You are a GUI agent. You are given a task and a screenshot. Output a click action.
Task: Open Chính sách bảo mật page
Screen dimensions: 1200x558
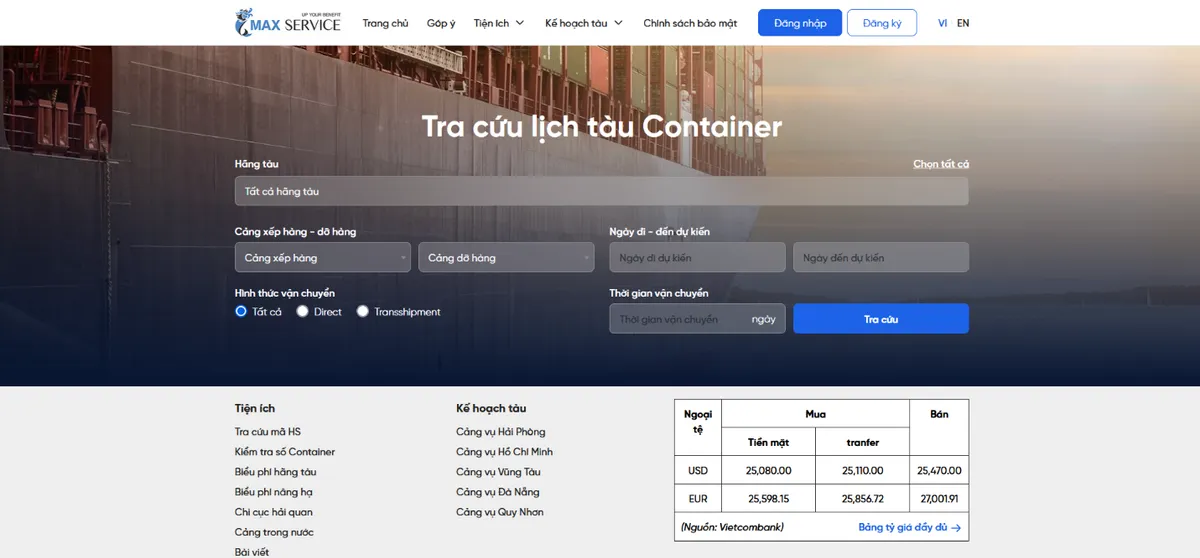pos(690,23)
